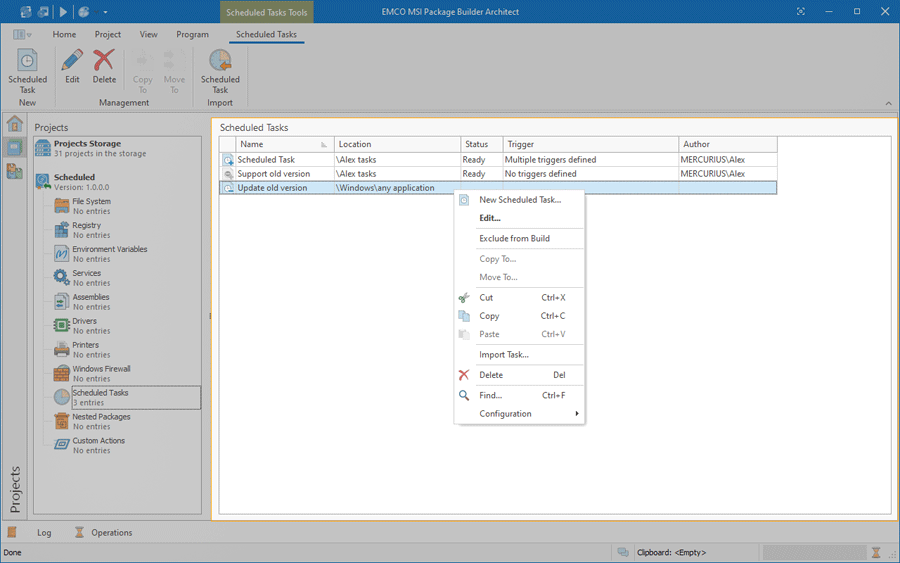This screenshot has height=563, width=900.
Task: Select 'Update old version' row
Action: point(498,188)
